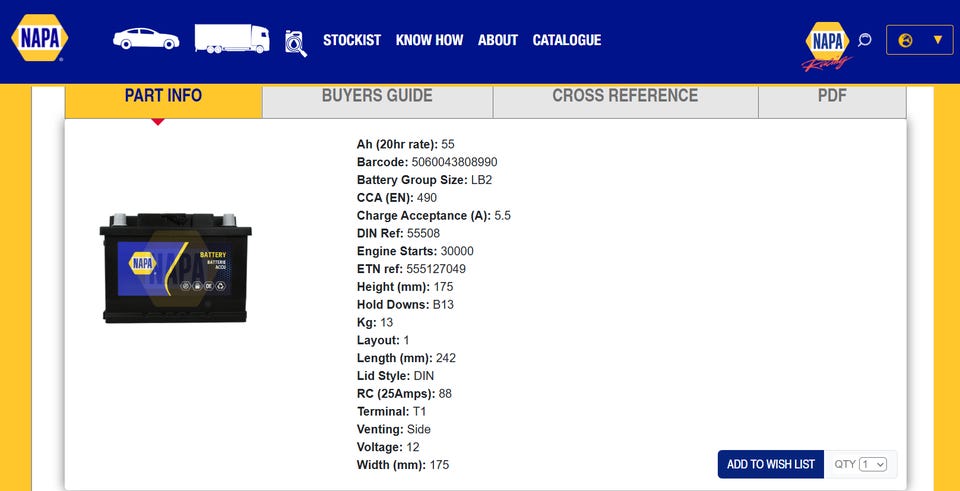960x491 pixels.
Task: Open the NAPA Racing logo link
Action: 827,47
